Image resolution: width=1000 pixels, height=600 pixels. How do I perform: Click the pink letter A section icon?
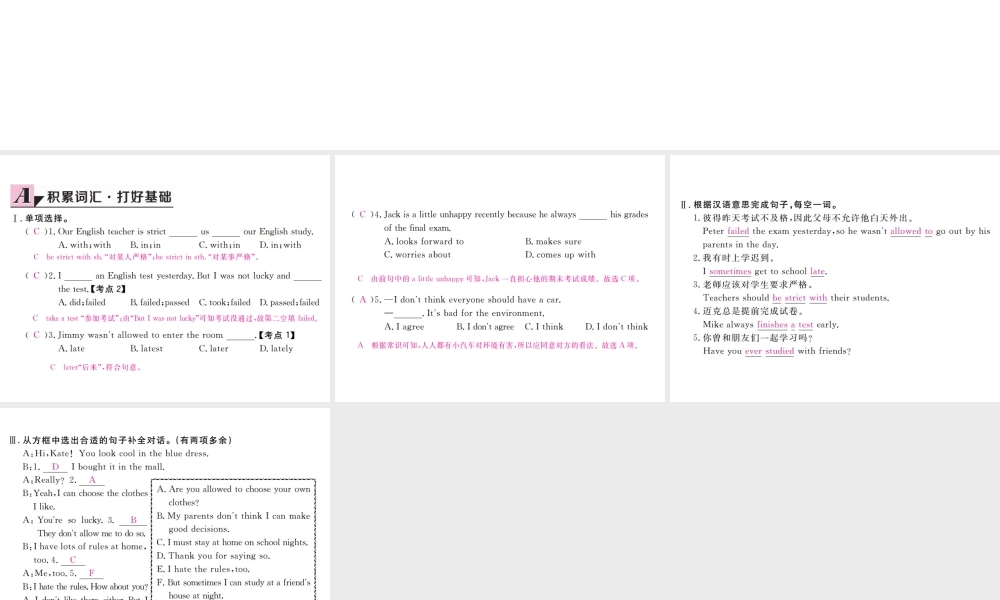tap(23, 196)
